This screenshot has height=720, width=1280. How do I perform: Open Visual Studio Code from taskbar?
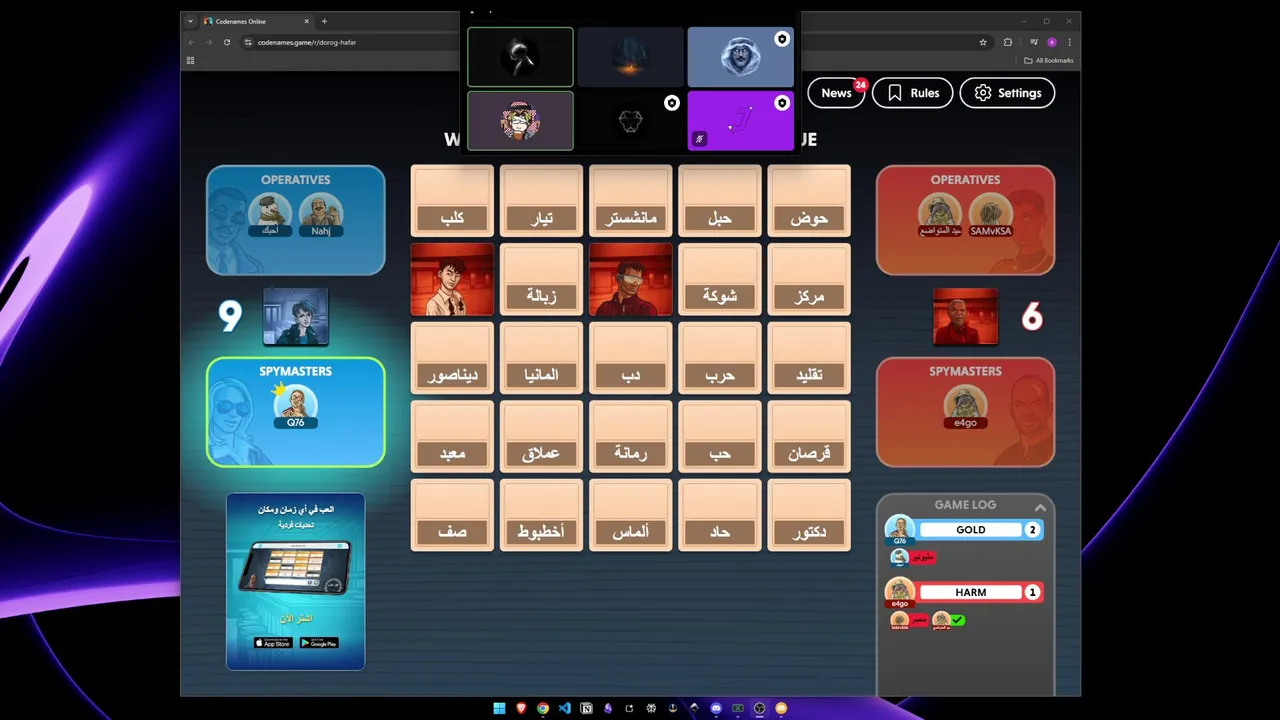pyautogui.click(x=564, y=708)
